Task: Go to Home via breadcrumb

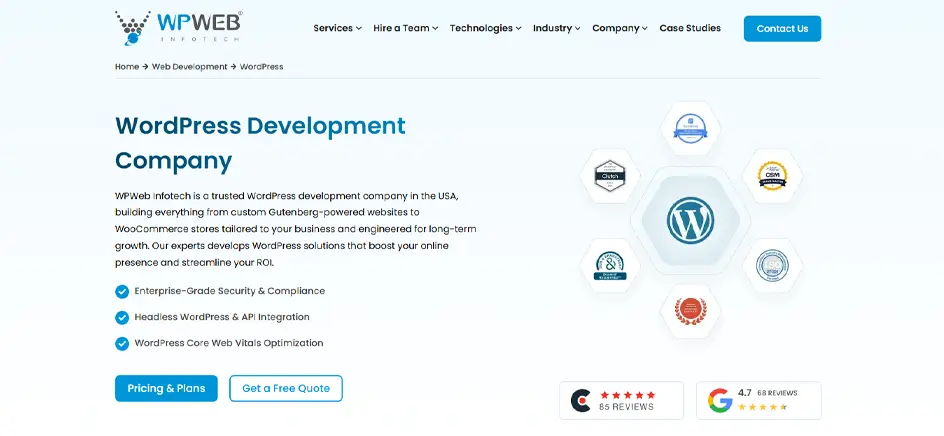Action: [127, 67]
